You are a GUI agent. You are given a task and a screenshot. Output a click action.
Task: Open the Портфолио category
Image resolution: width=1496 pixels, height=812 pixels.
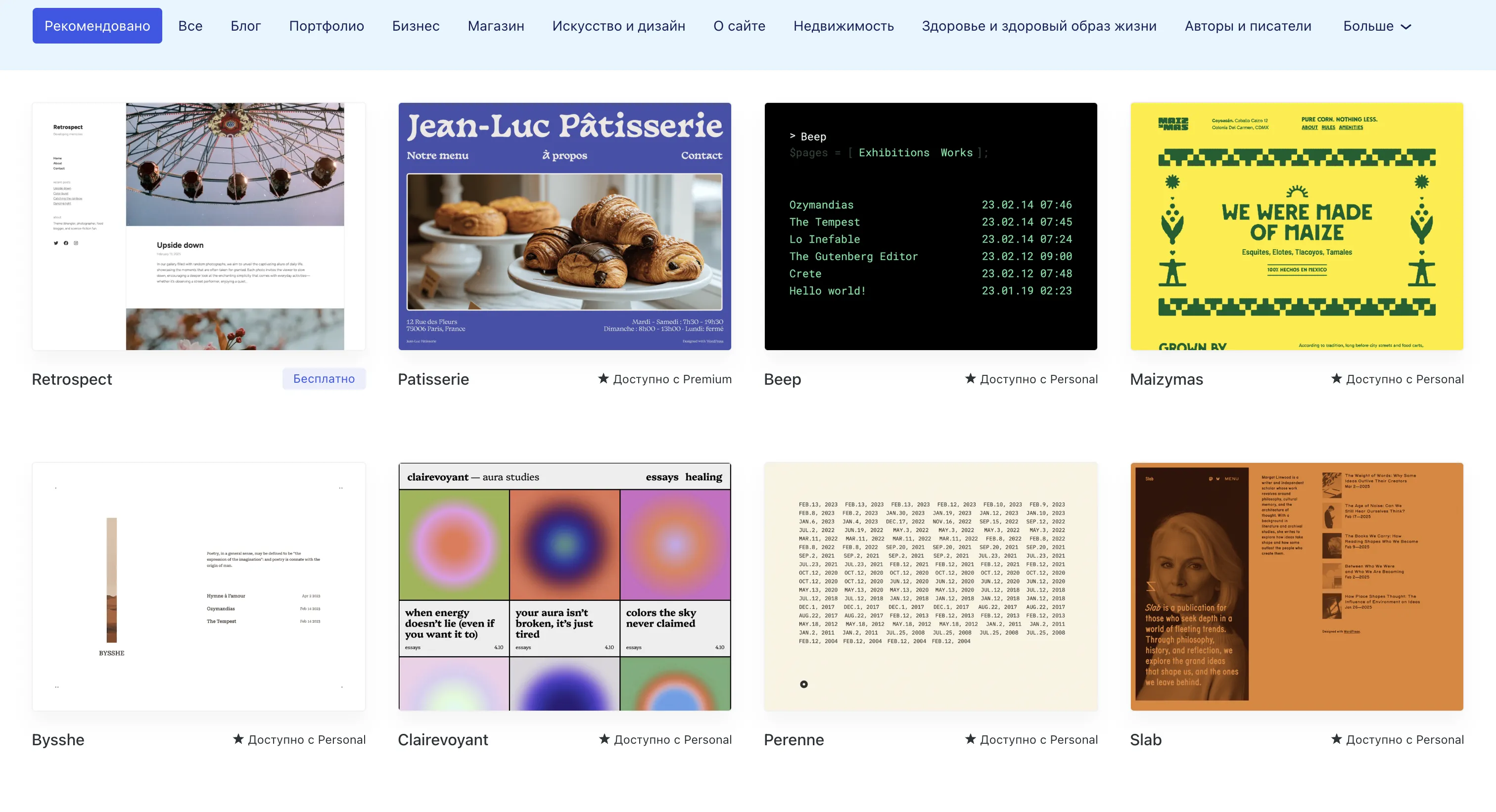tap(327, 26)
